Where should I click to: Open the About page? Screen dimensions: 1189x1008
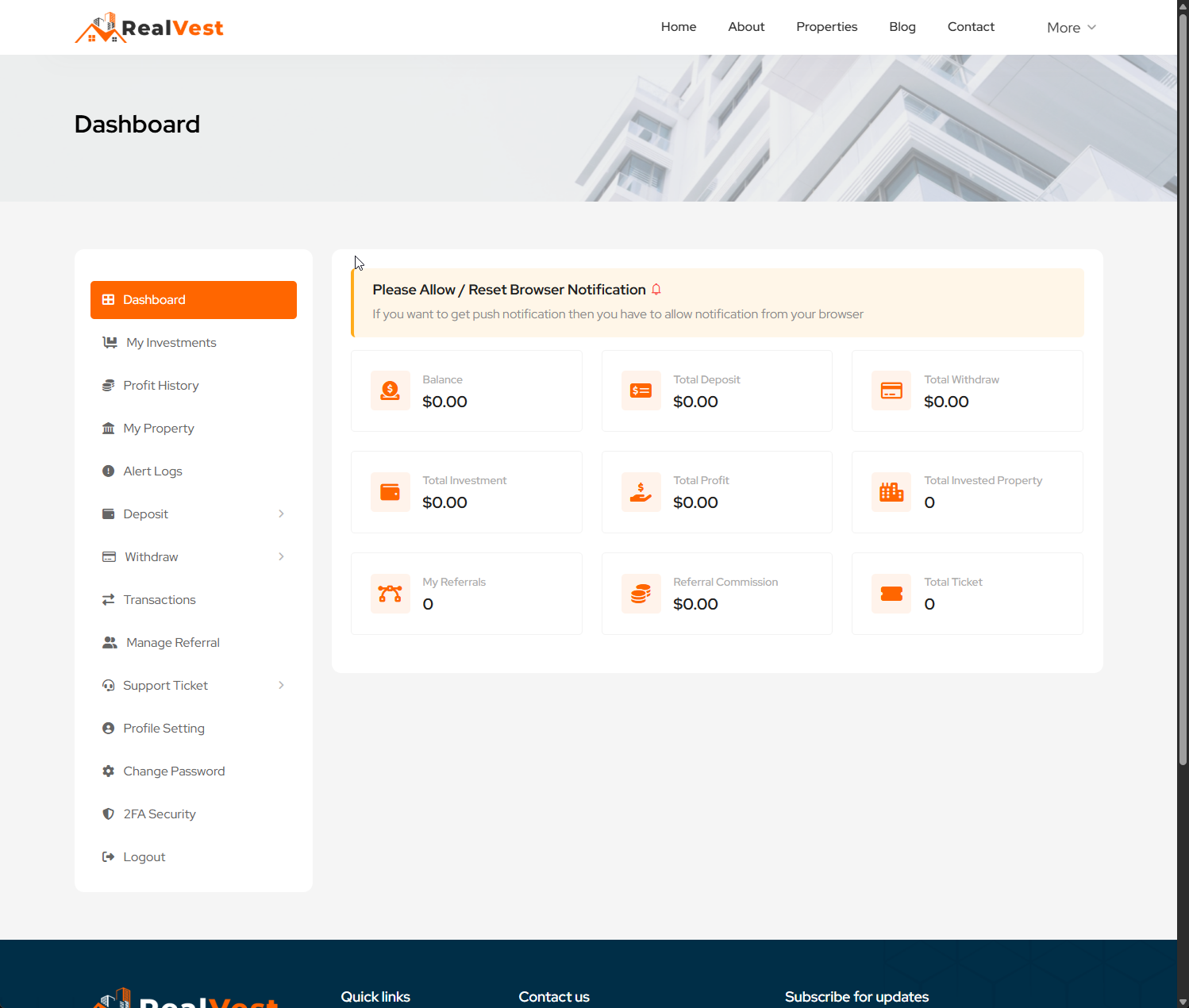point(746,27)
